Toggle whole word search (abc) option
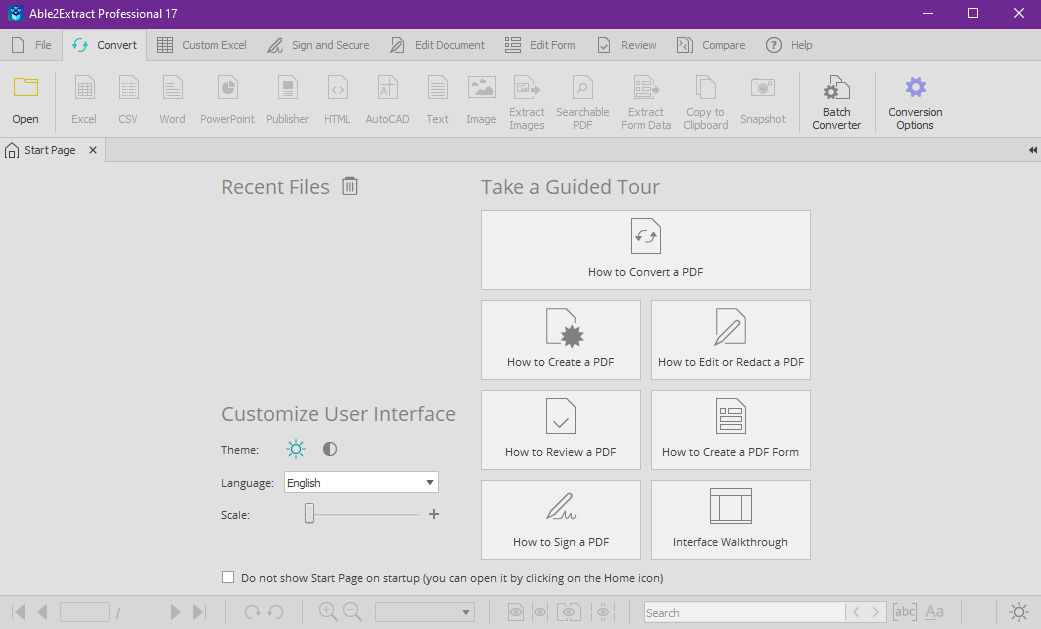Screen dimensions: 1041x629 click(x=904, y=612)
